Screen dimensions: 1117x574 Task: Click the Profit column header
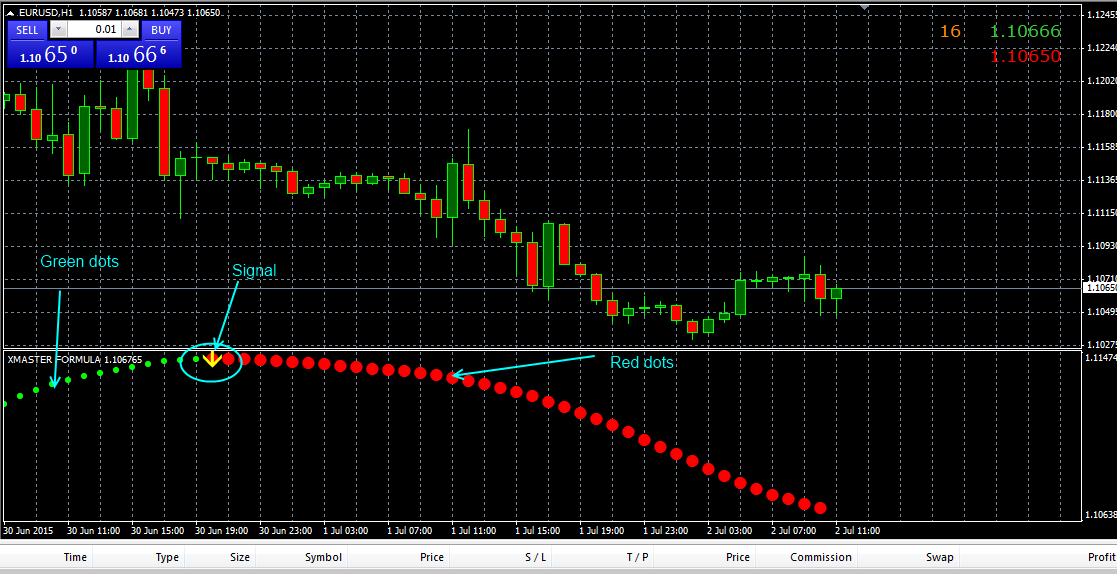point(1101,557)
